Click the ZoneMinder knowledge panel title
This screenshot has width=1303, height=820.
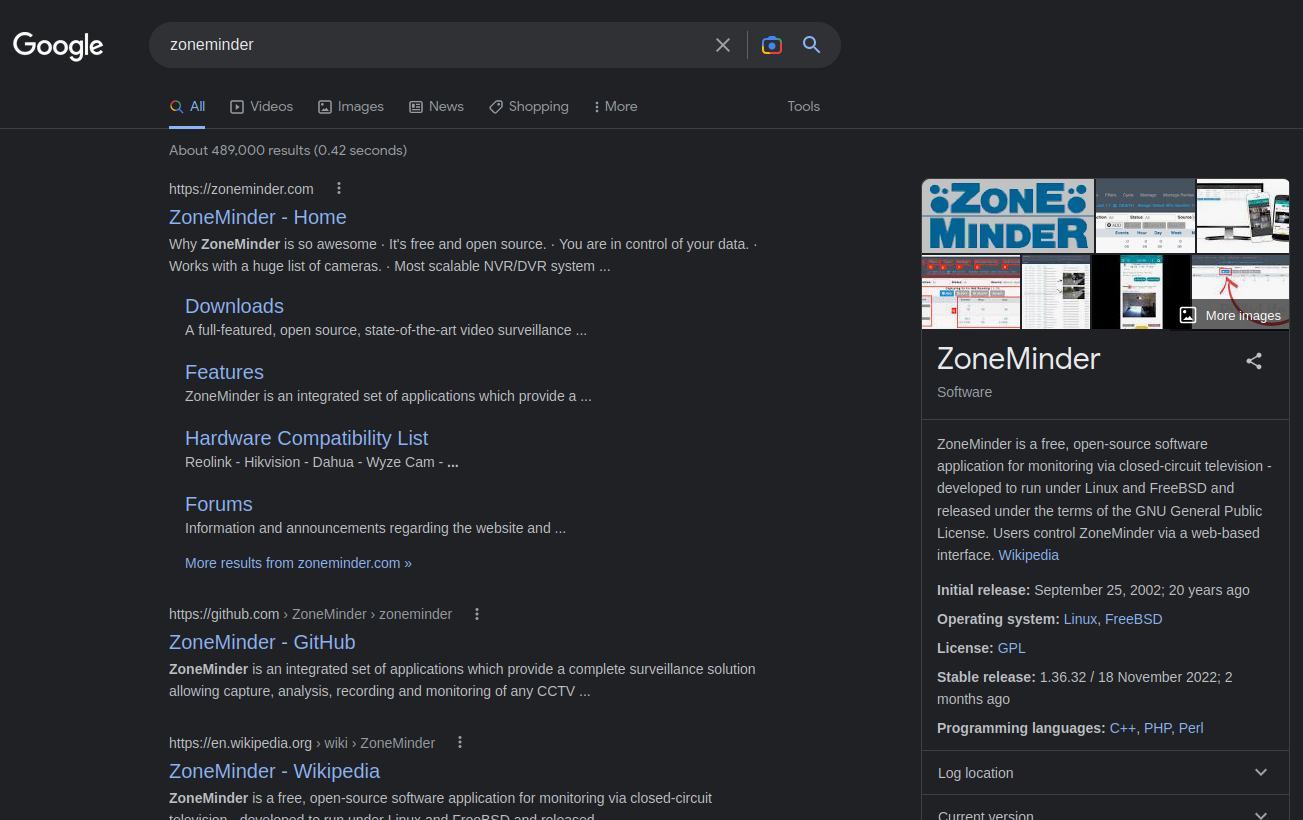click(x=1018, y=358)
